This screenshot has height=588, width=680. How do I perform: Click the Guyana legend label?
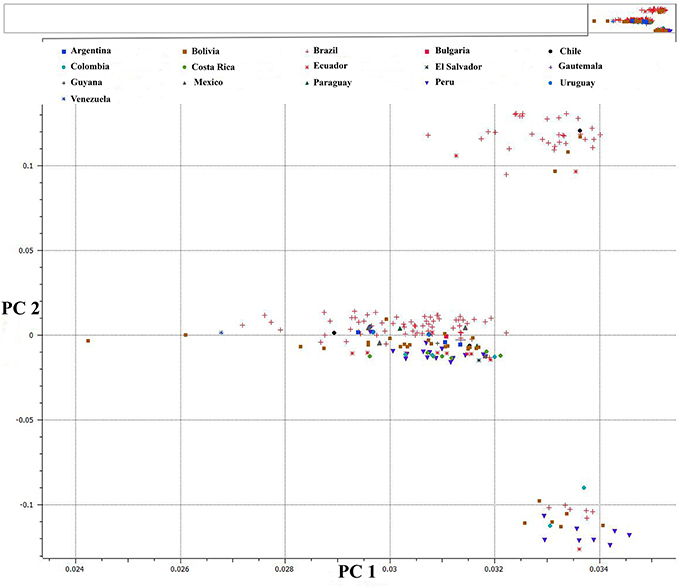point(86,82)
